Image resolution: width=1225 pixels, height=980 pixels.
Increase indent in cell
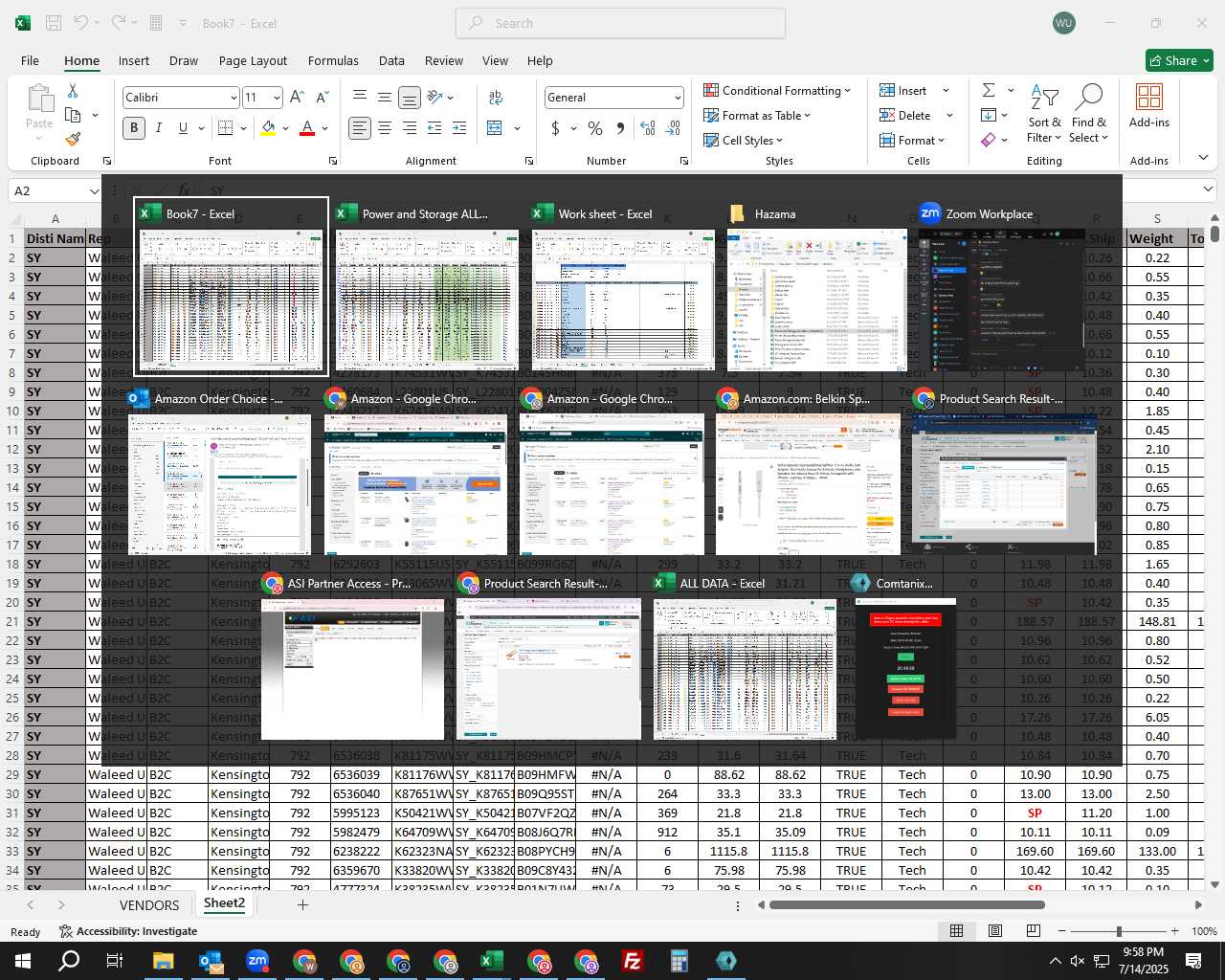[459, 127]
